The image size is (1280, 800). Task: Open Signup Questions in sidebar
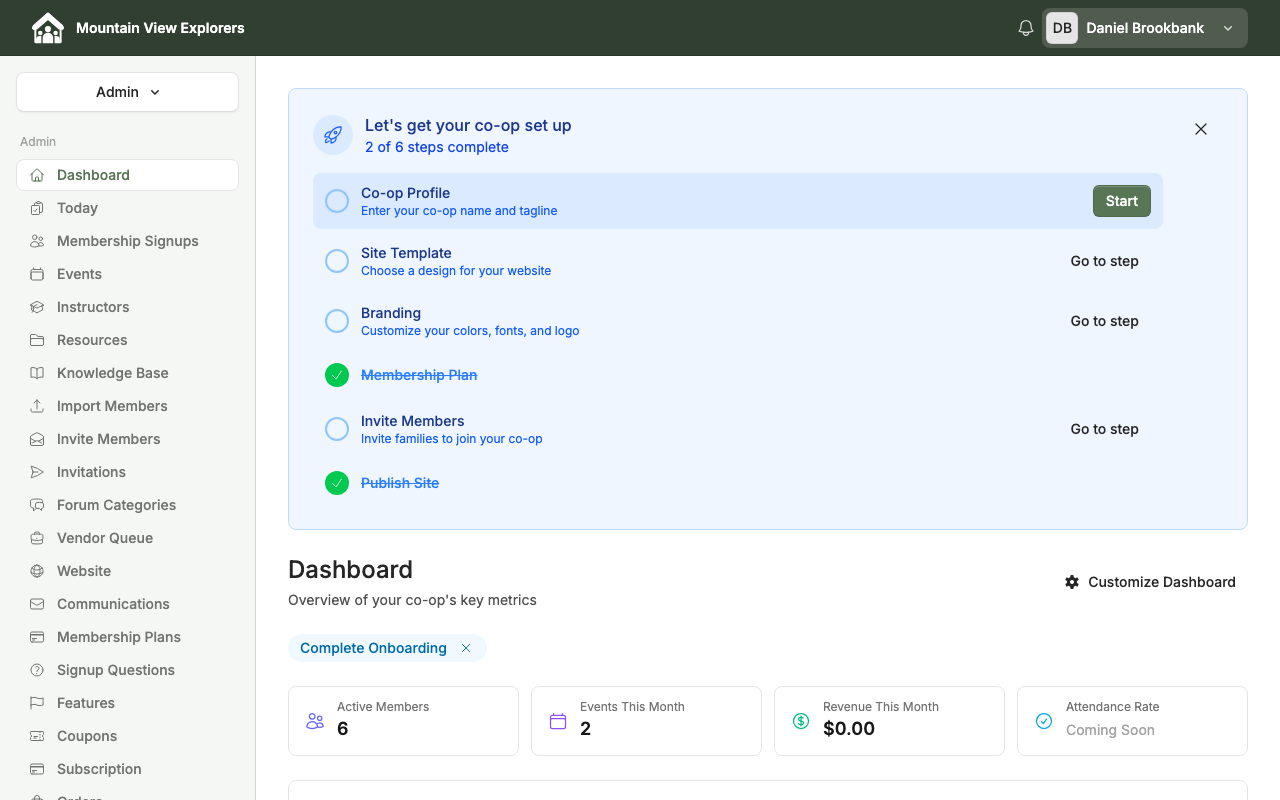[128, 670]
